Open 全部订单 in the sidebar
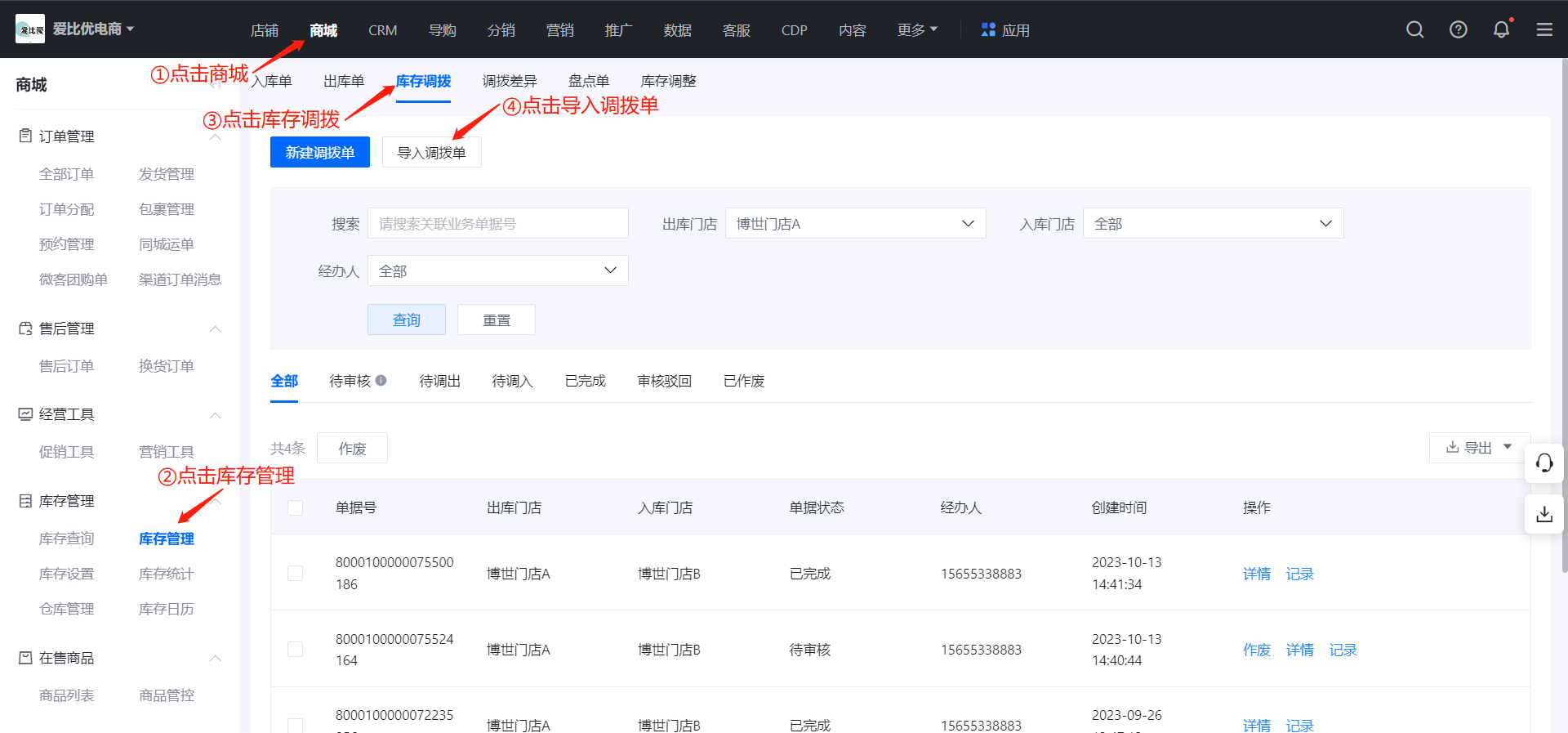This screenshot has width=1568, height=733. coord(66,174)
